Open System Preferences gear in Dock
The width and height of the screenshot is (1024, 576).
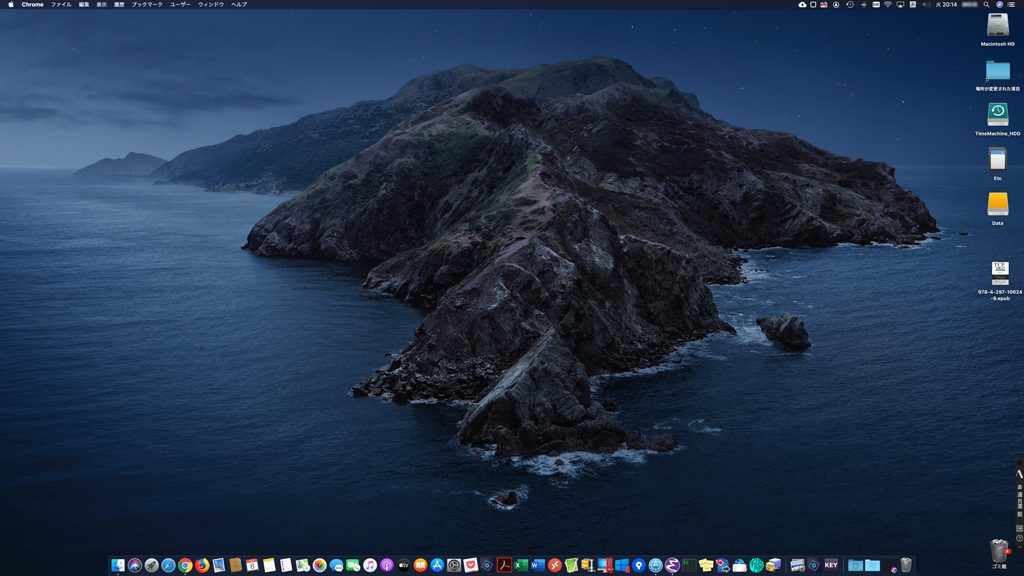click(454, 565)
